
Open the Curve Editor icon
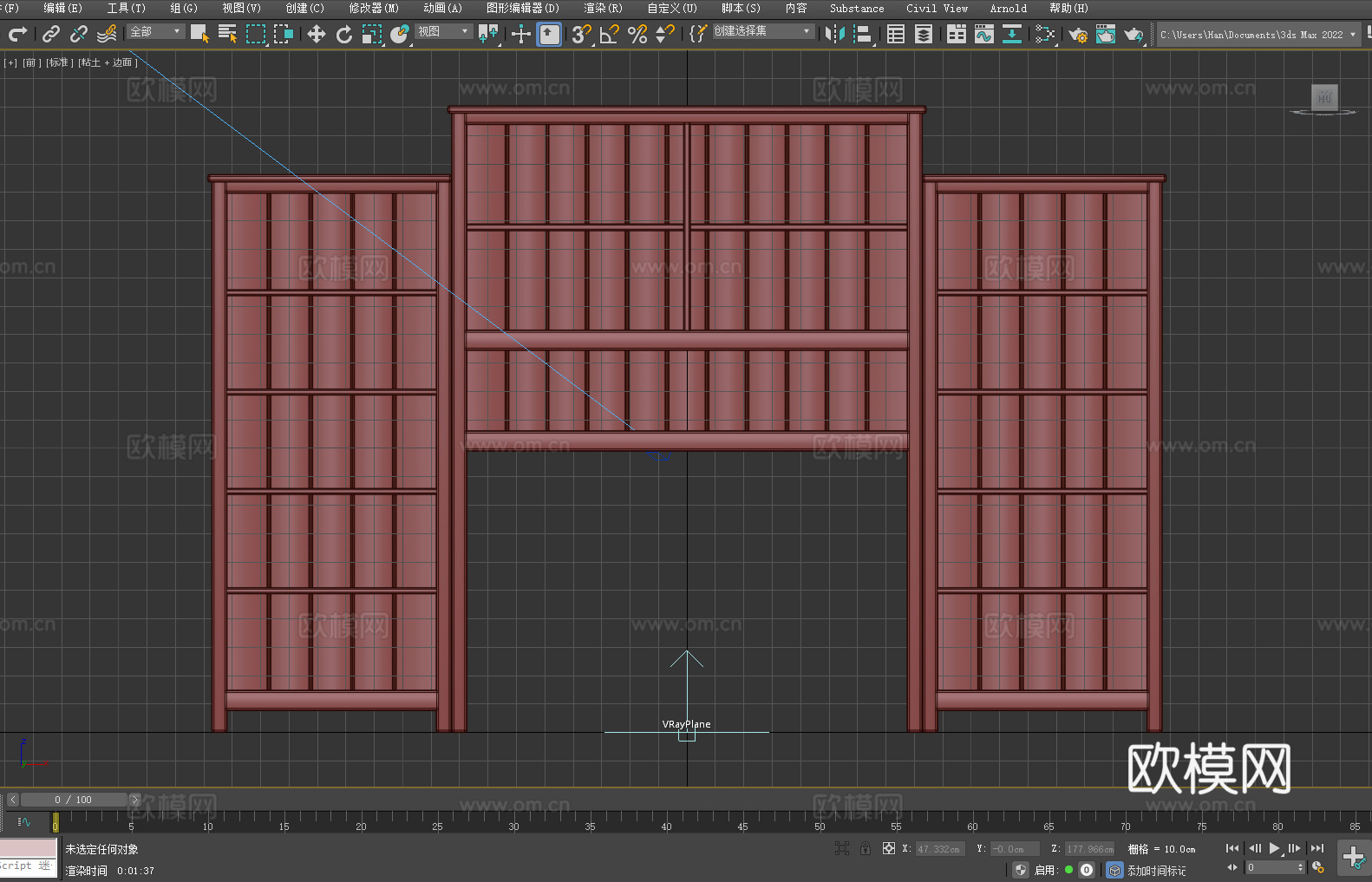(x=984, y=34)
